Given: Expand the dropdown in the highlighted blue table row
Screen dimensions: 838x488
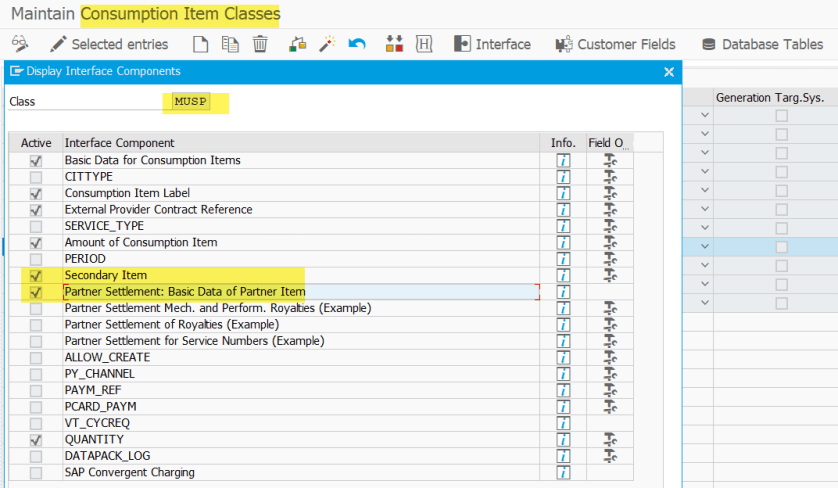Looking at the screenshot, I should tap(705, 246).
